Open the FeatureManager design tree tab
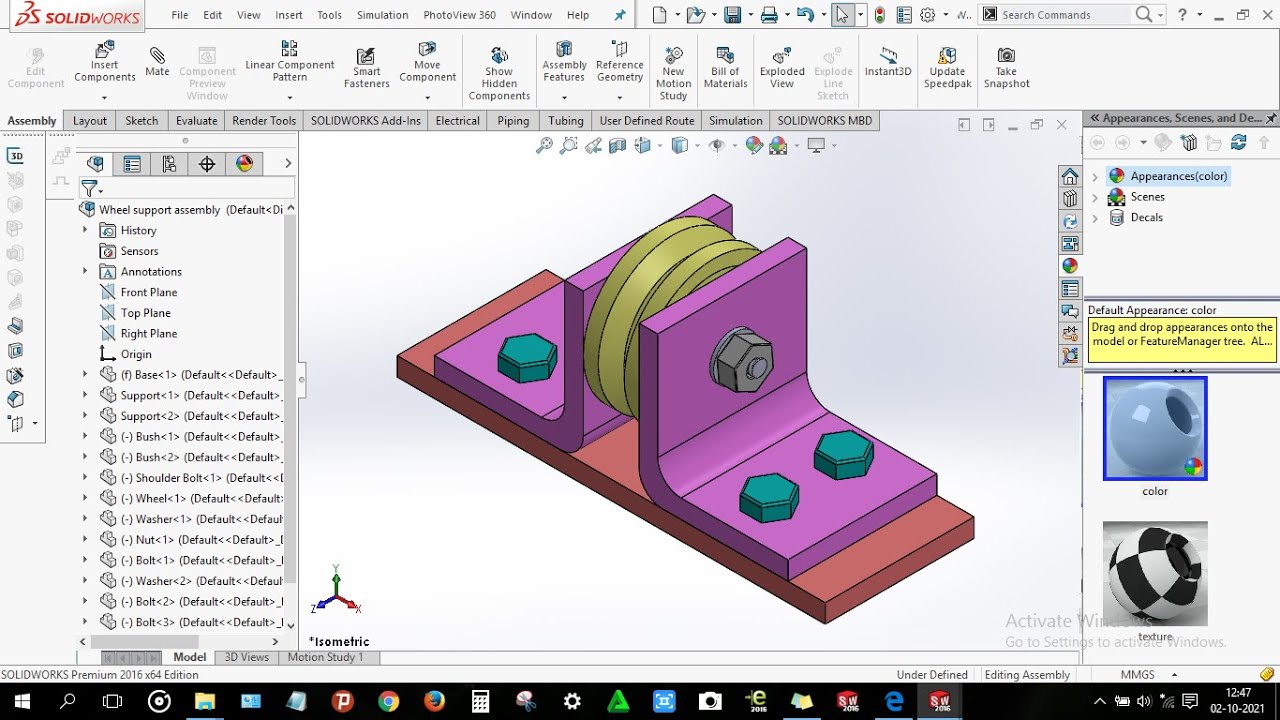 coord(95,164)
